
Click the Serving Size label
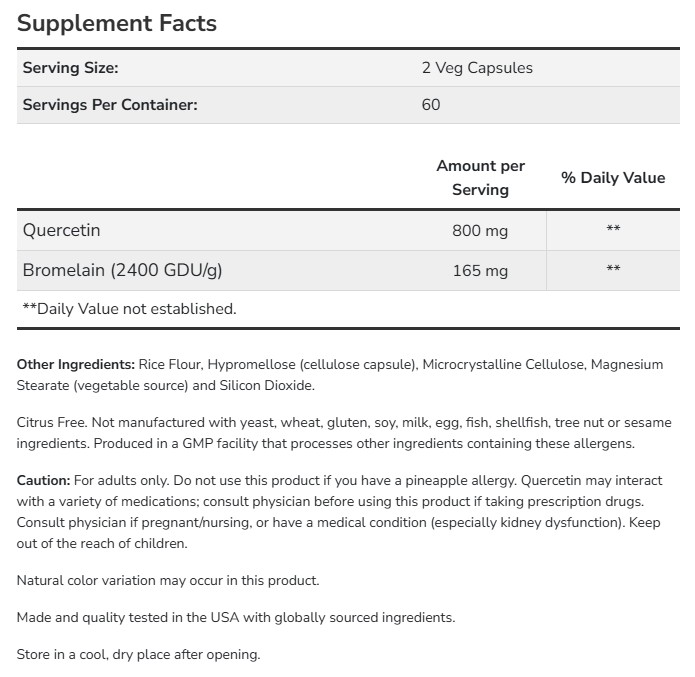[70, 68]
